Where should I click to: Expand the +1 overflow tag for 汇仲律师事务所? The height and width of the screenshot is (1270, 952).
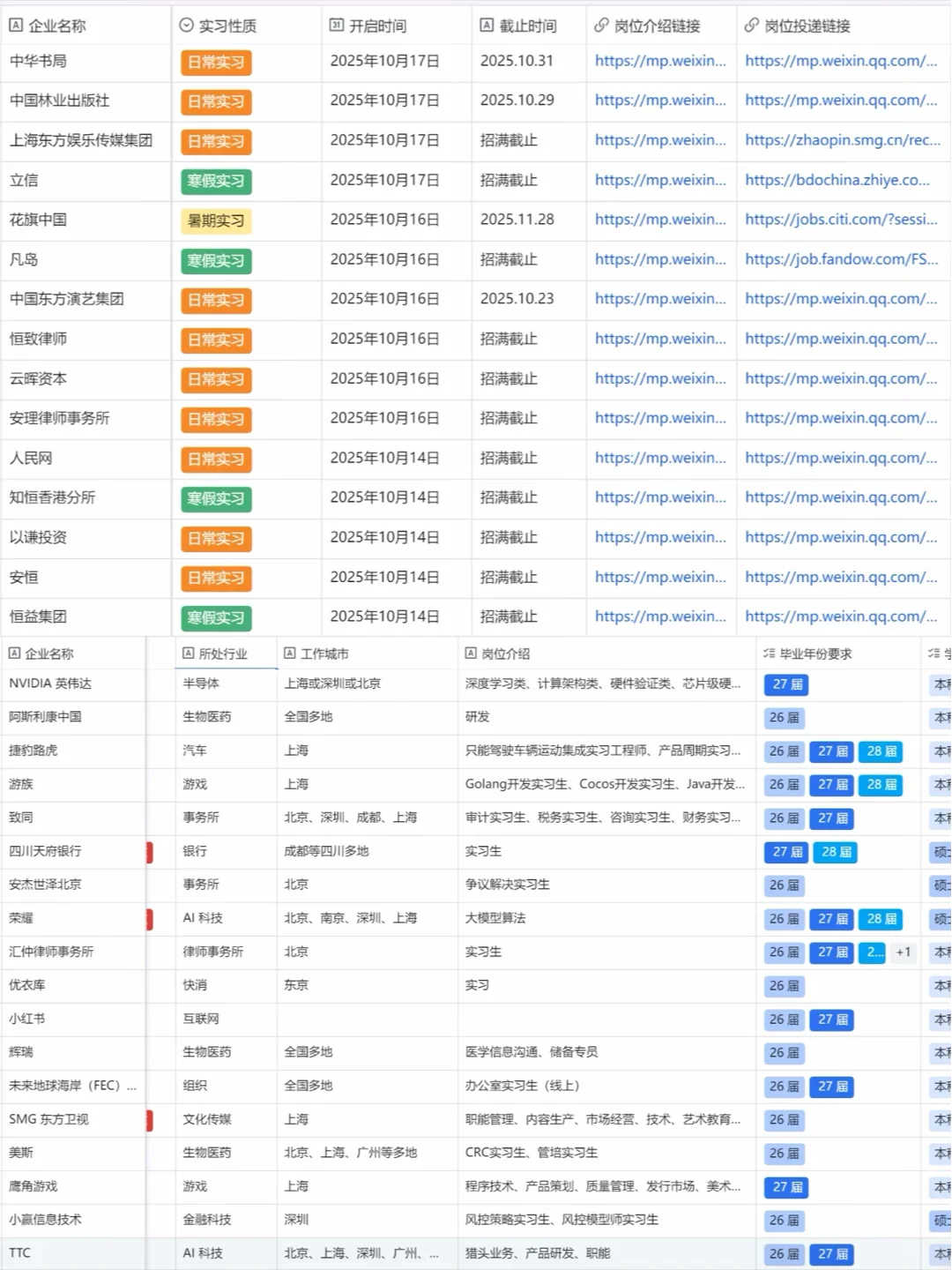click(903, 952)
